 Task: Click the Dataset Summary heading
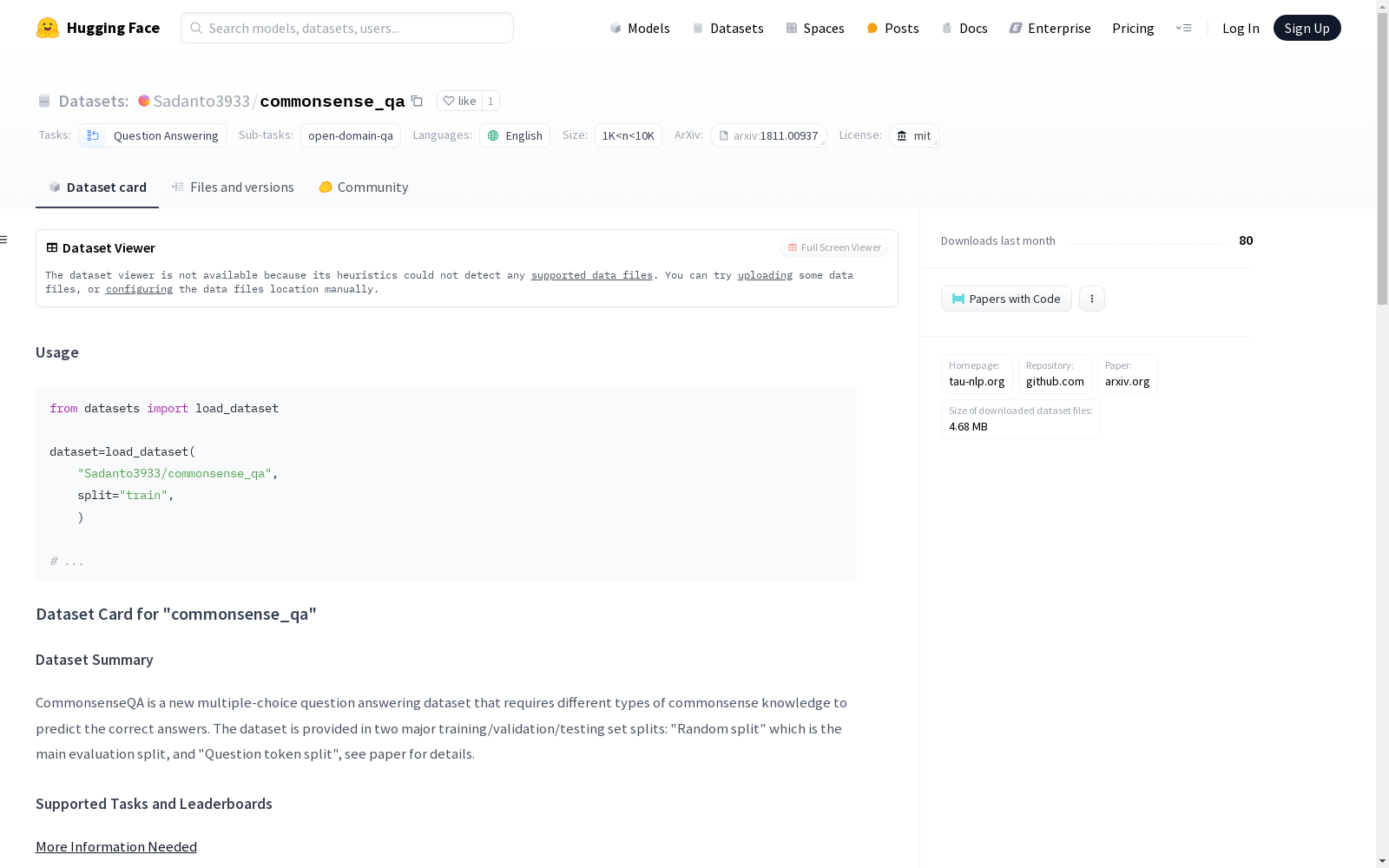tap(95, 660)
